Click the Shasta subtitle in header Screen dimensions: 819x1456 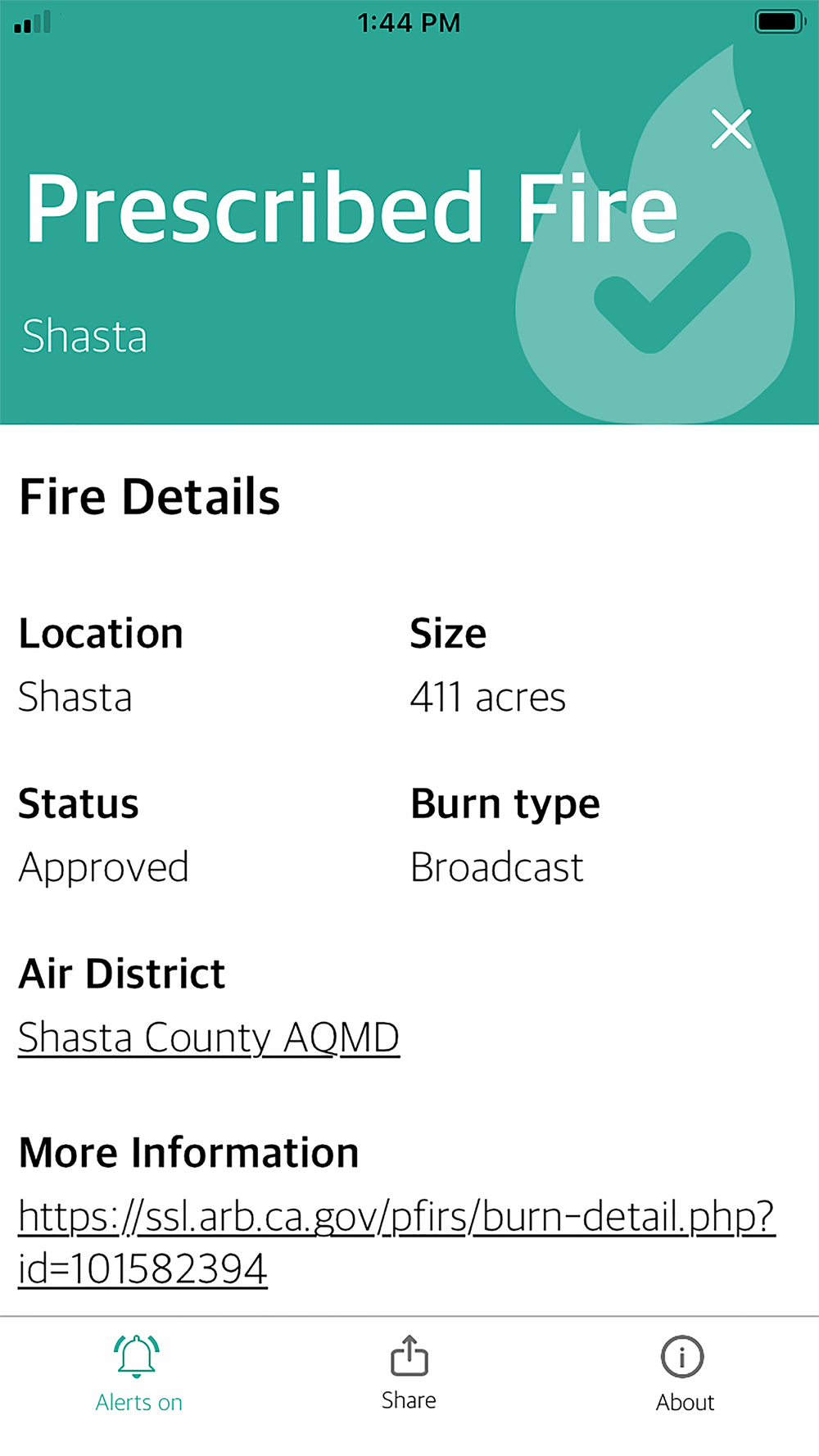[84, 336]
